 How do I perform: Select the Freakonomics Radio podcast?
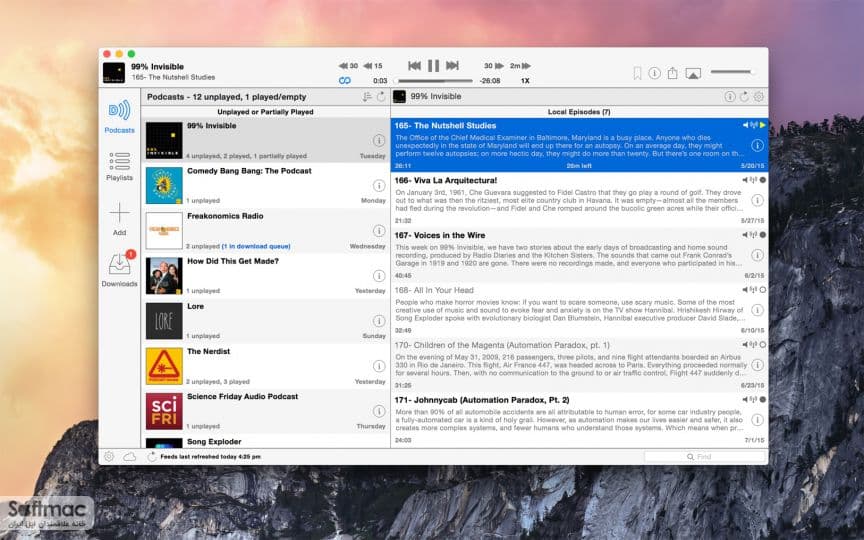click(x=265, y=230)
